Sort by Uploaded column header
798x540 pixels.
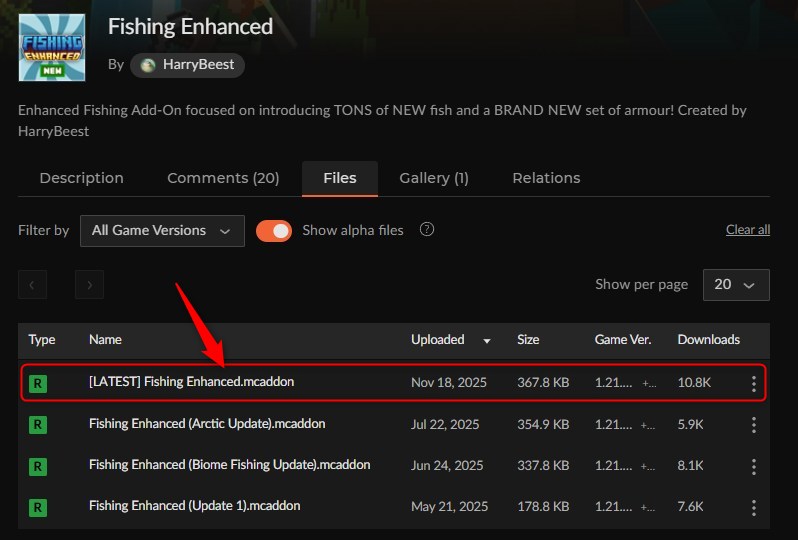point(438,339)
